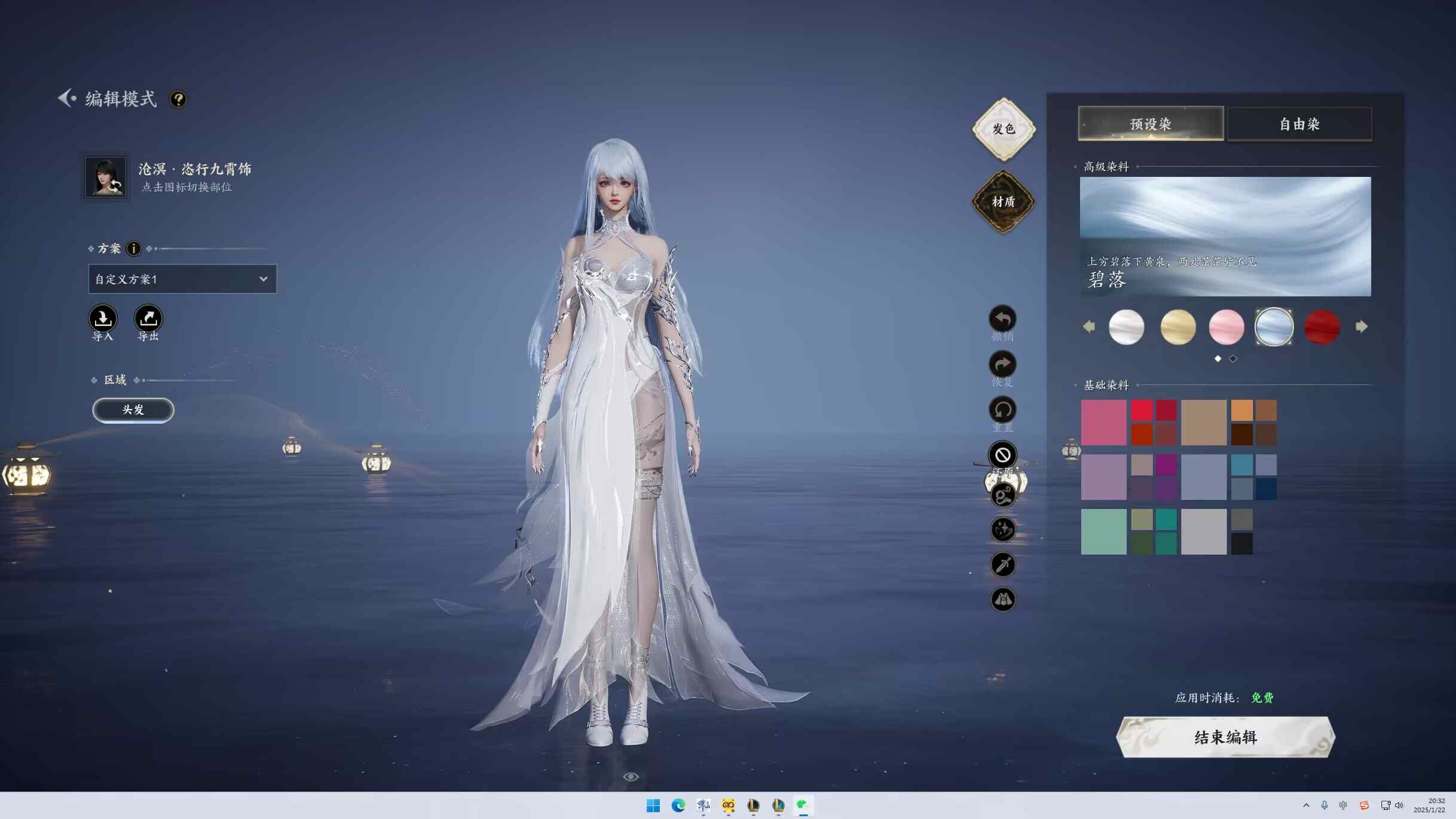This screenshot has height=819, width=1456.
Task: Expand hidden system tray icons chevron
Action: point(1306,806)
